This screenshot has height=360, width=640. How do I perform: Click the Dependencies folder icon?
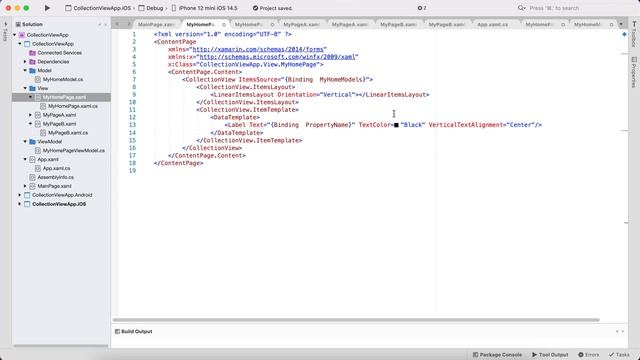33,62
